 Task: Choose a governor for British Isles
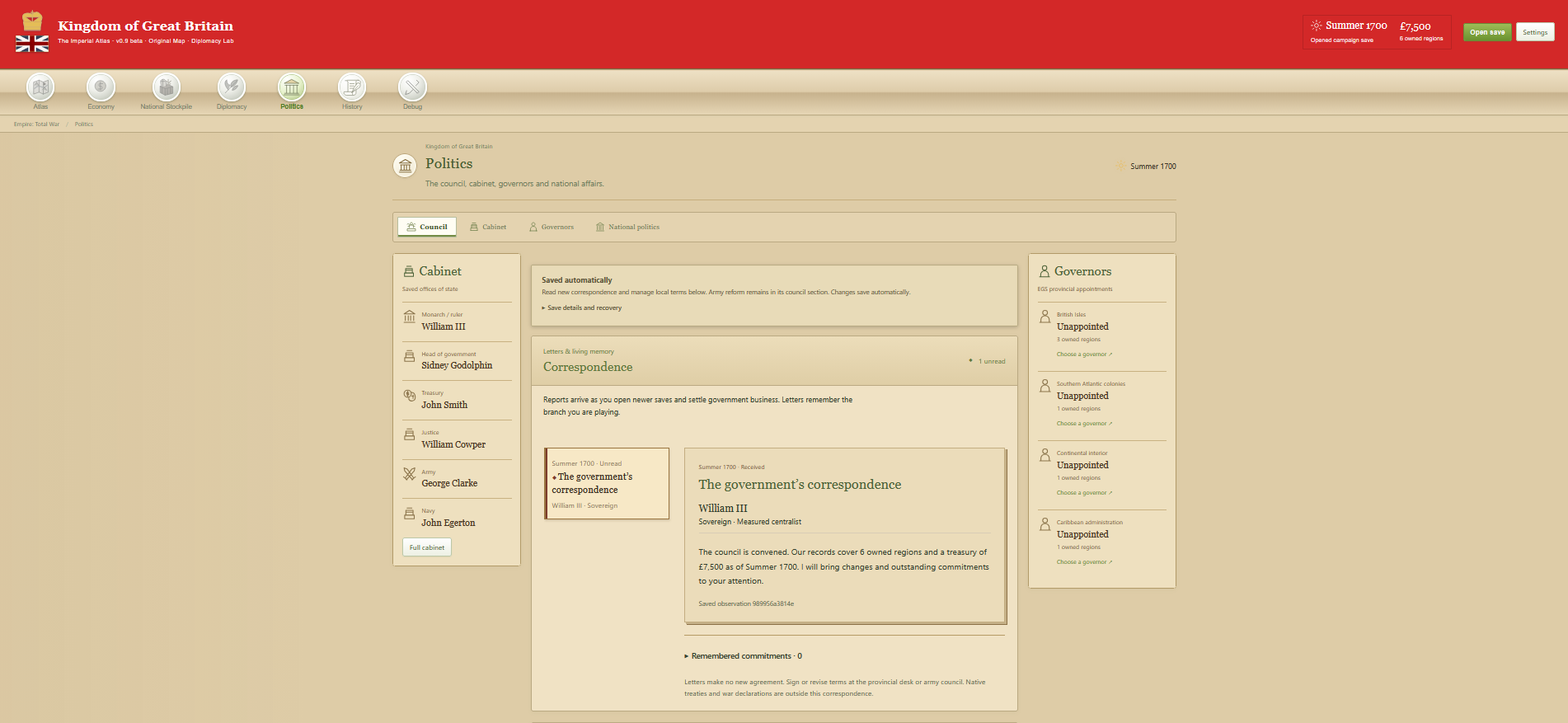click(1084, 354)
